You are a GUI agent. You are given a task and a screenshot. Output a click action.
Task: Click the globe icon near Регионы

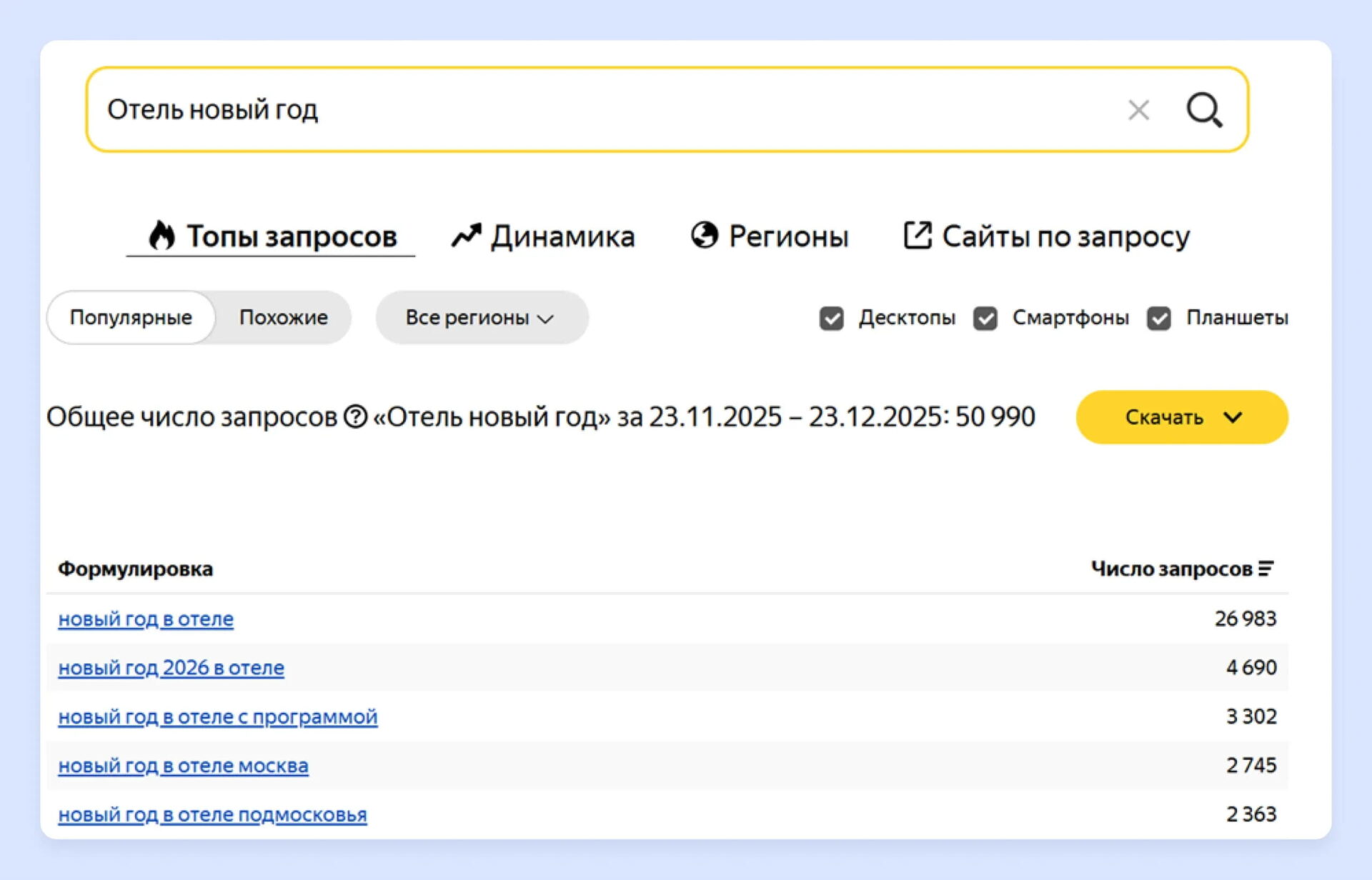(x=704, y=235)
